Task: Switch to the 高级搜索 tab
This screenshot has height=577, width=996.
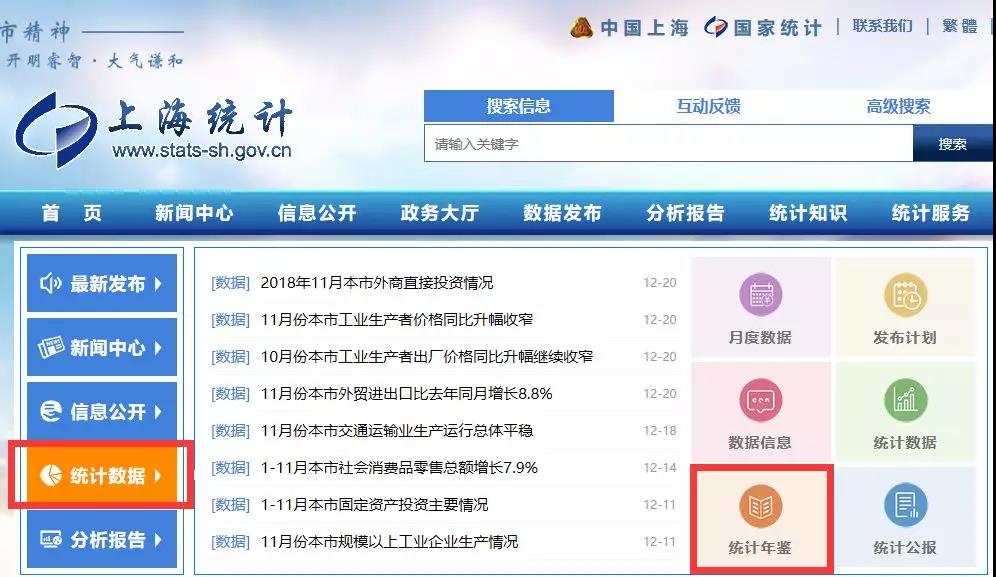Action: pyautogui.click(x=897, y=106)
